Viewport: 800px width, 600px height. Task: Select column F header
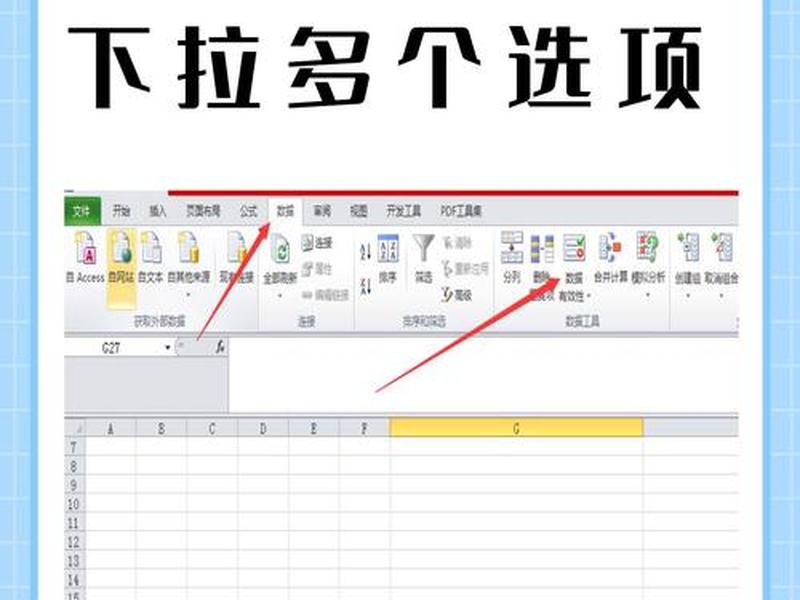coord(364,429)
